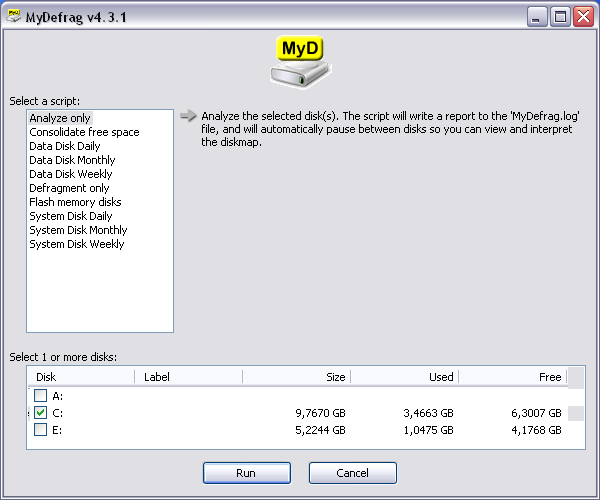Click the gray arrow beside script description
This screenshot has height=500, width=600.
click(x=188, y=116)
